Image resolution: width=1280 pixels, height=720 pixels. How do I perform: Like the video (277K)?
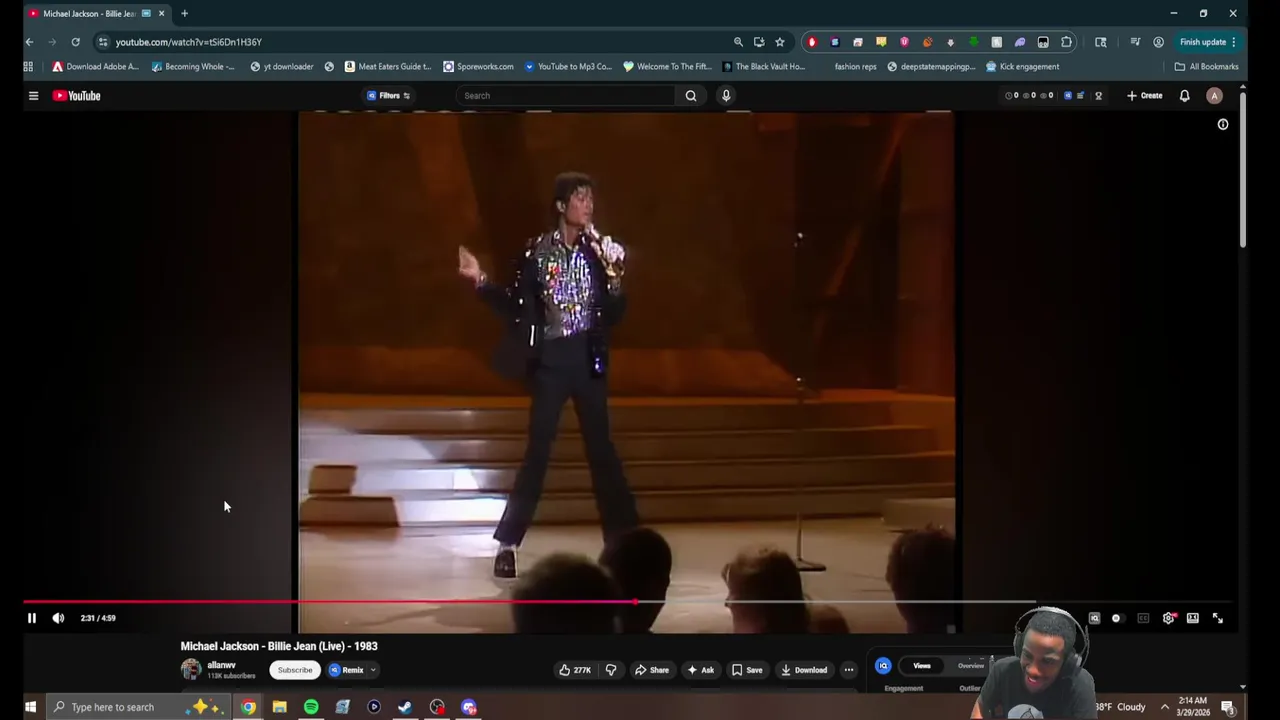tap(575, 670)
